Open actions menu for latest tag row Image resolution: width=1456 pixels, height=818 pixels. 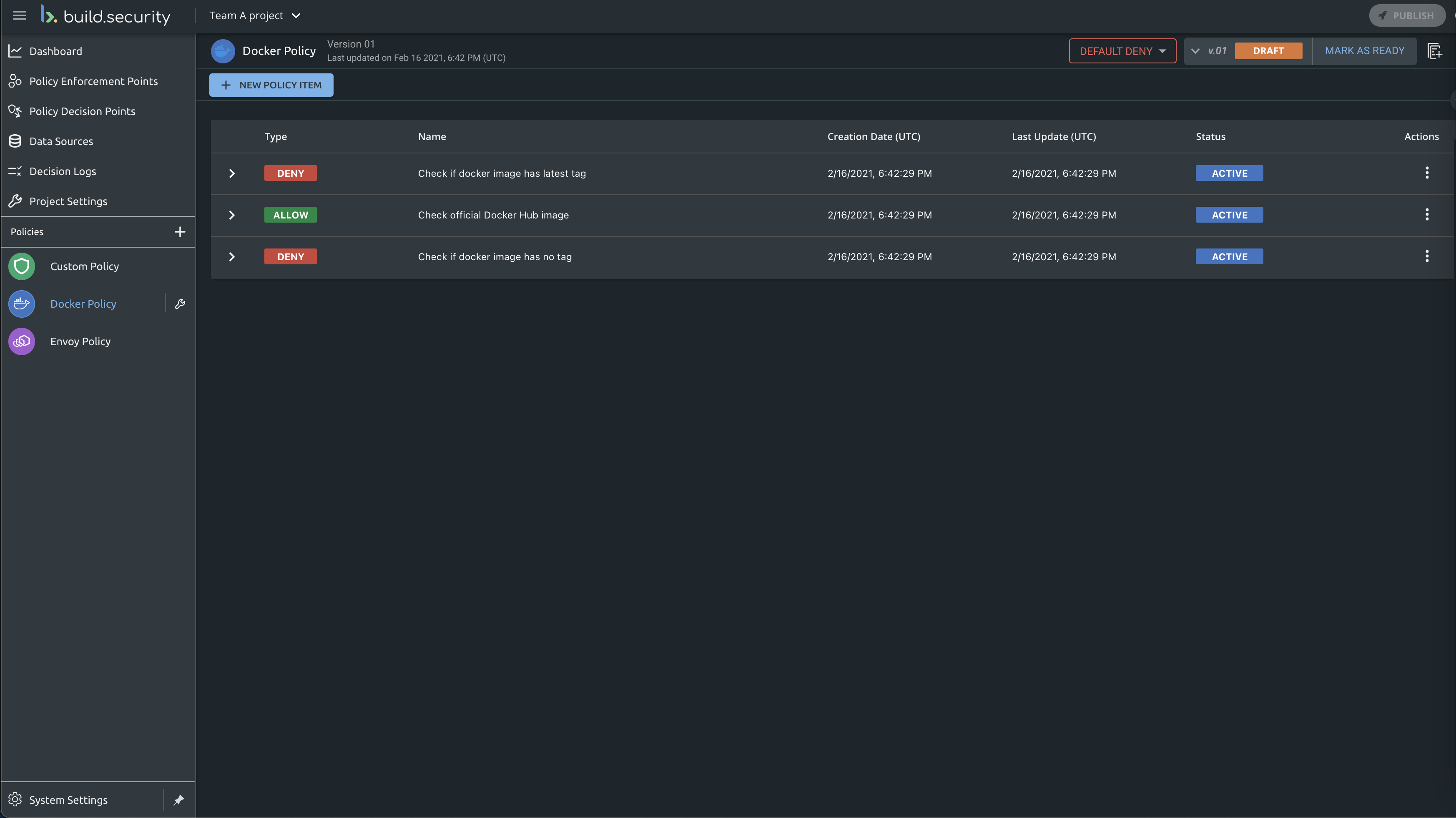tap(1427, 173)
